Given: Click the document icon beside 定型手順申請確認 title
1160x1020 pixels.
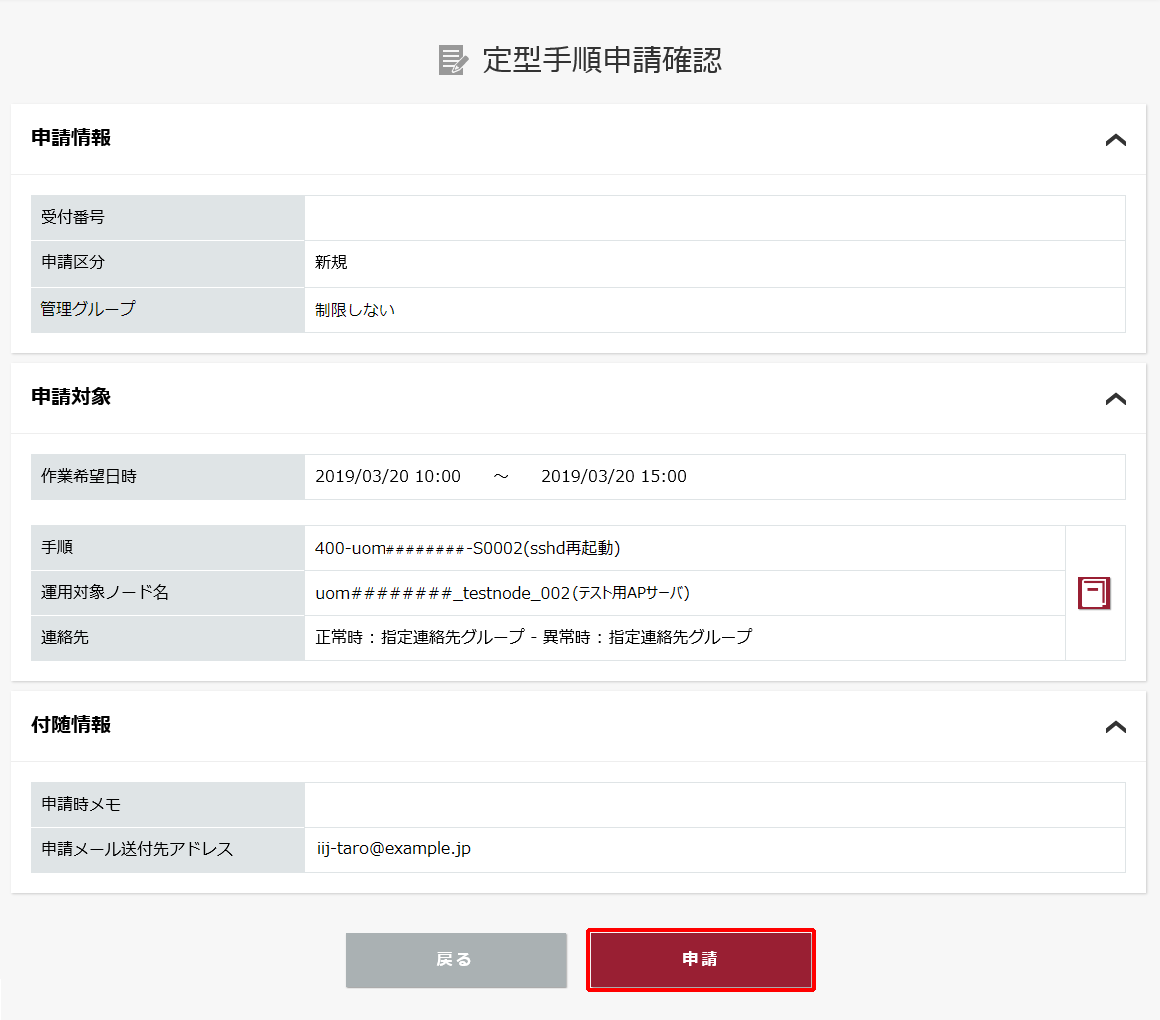Looking at the screenshot, I should click(453, 60).
